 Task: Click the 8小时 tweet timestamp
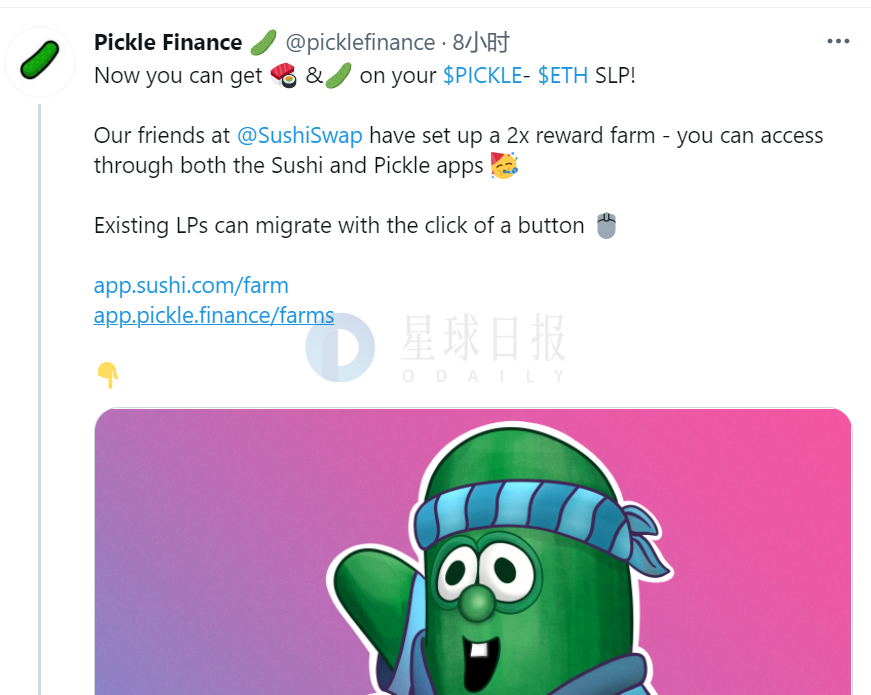[480, 43]
